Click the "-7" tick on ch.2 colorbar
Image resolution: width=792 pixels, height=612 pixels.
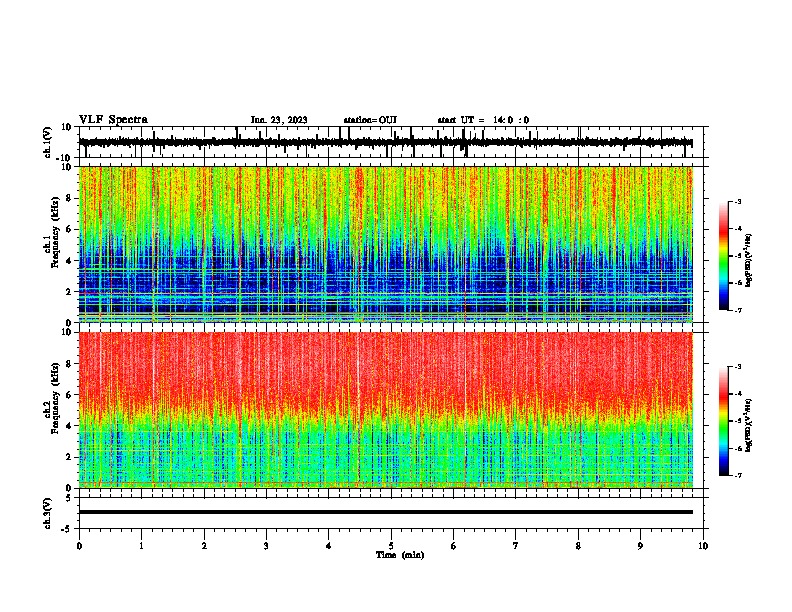coord(737,475)
